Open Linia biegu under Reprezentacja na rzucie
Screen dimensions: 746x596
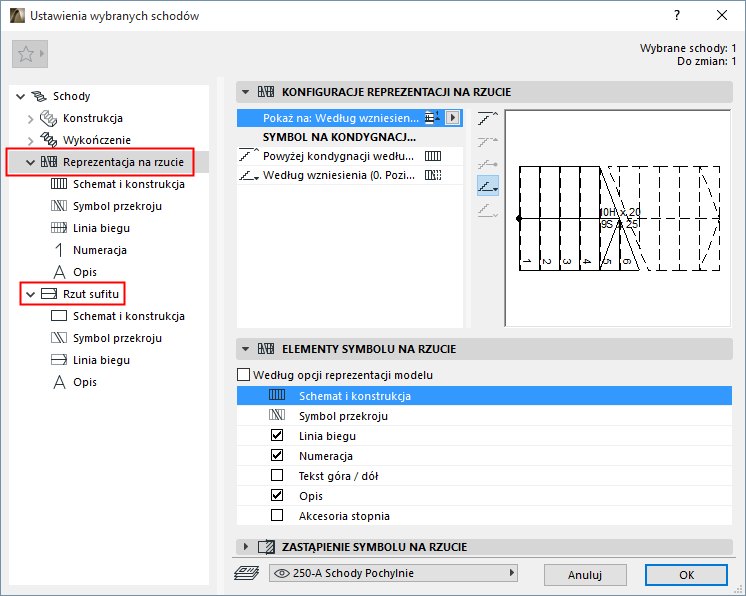101,228
